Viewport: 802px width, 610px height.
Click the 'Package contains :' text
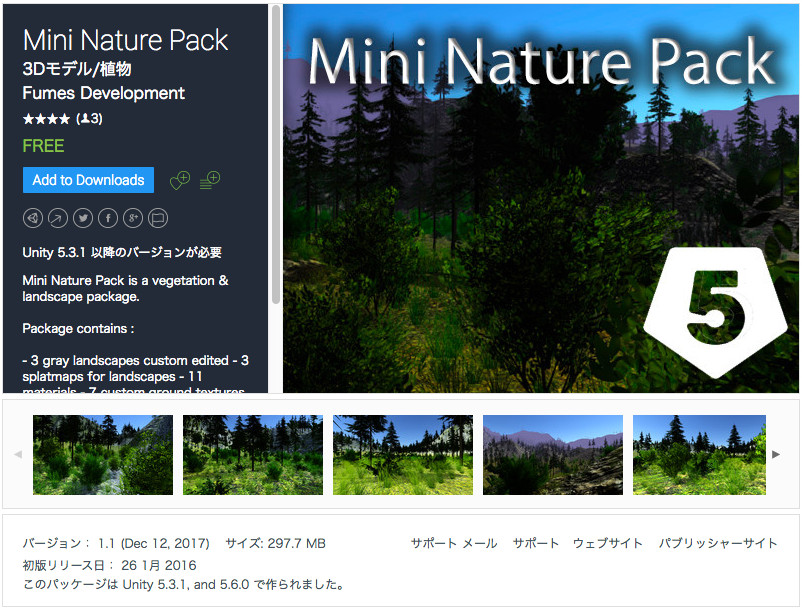(x=78, y=328)
